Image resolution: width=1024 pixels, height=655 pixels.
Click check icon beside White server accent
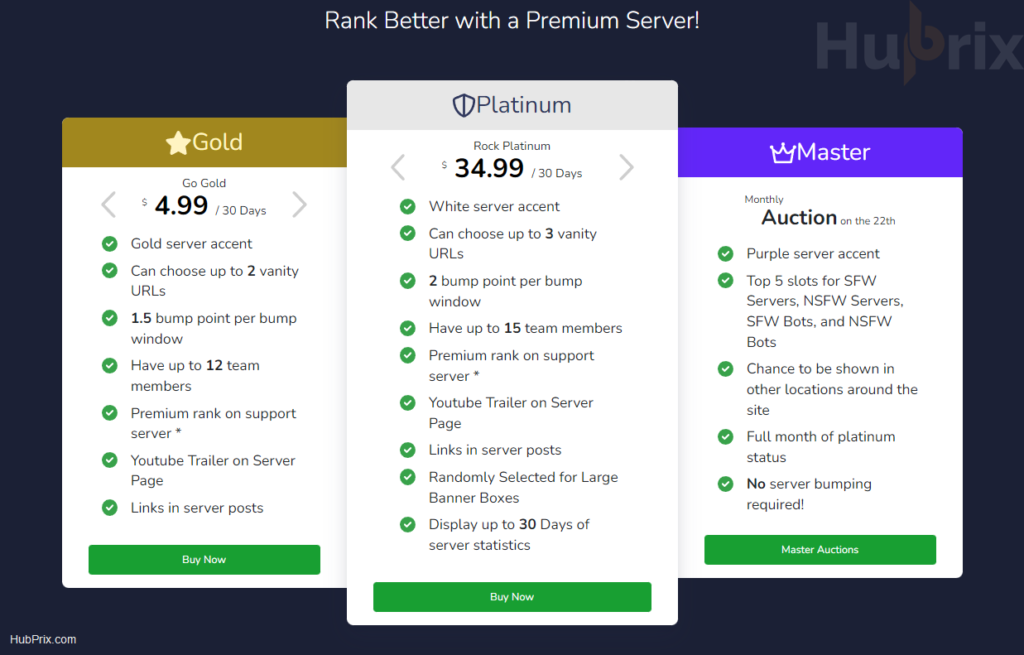(408, 206)
